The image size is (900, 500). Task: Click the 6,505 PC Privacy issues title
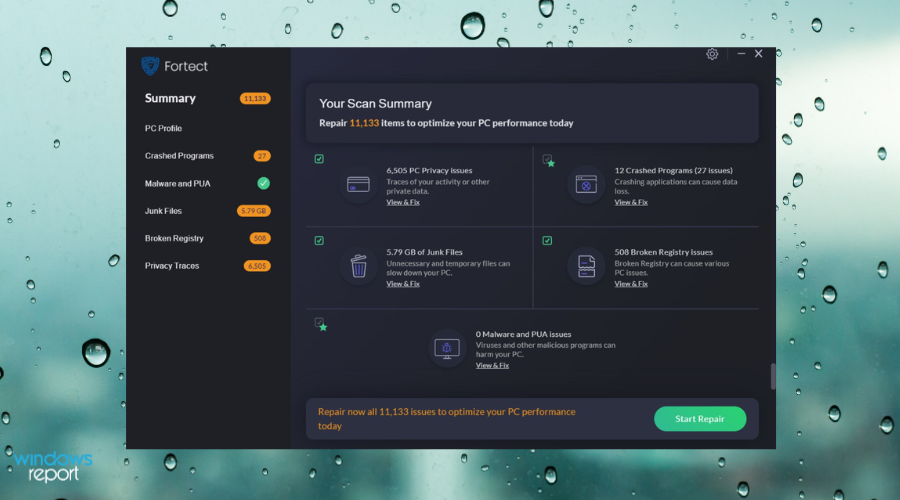click(429, 170)
